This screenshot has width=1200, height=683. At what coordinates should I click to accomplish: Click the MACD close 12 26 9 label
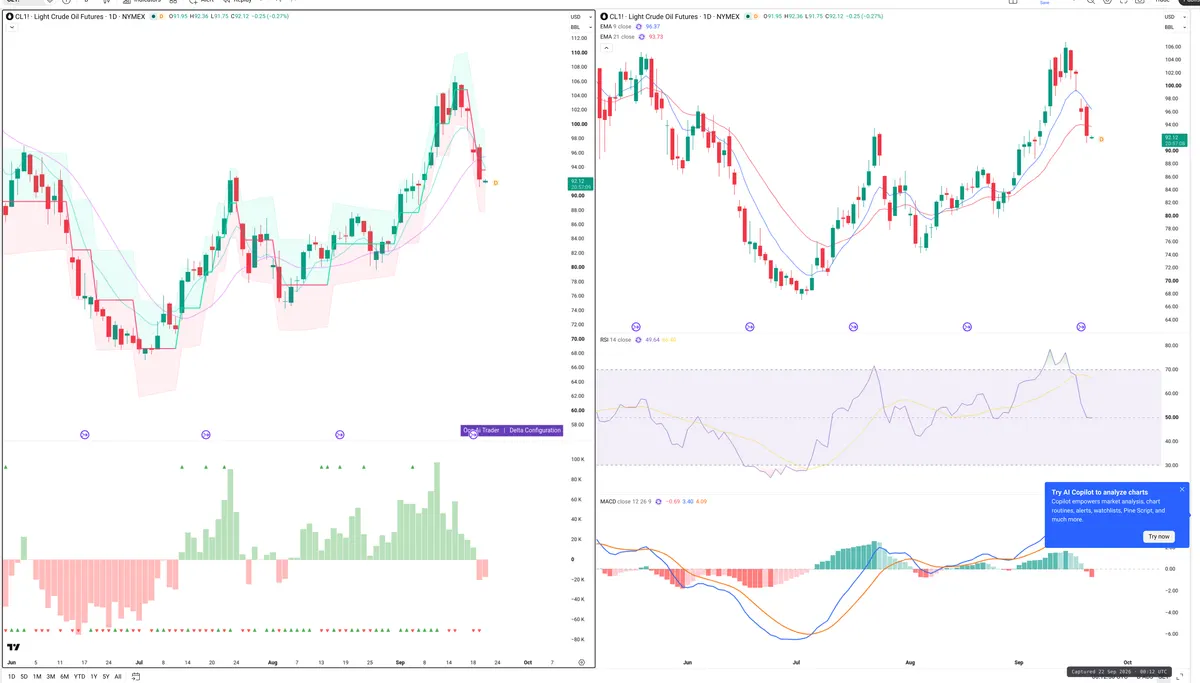click(625, 501)
